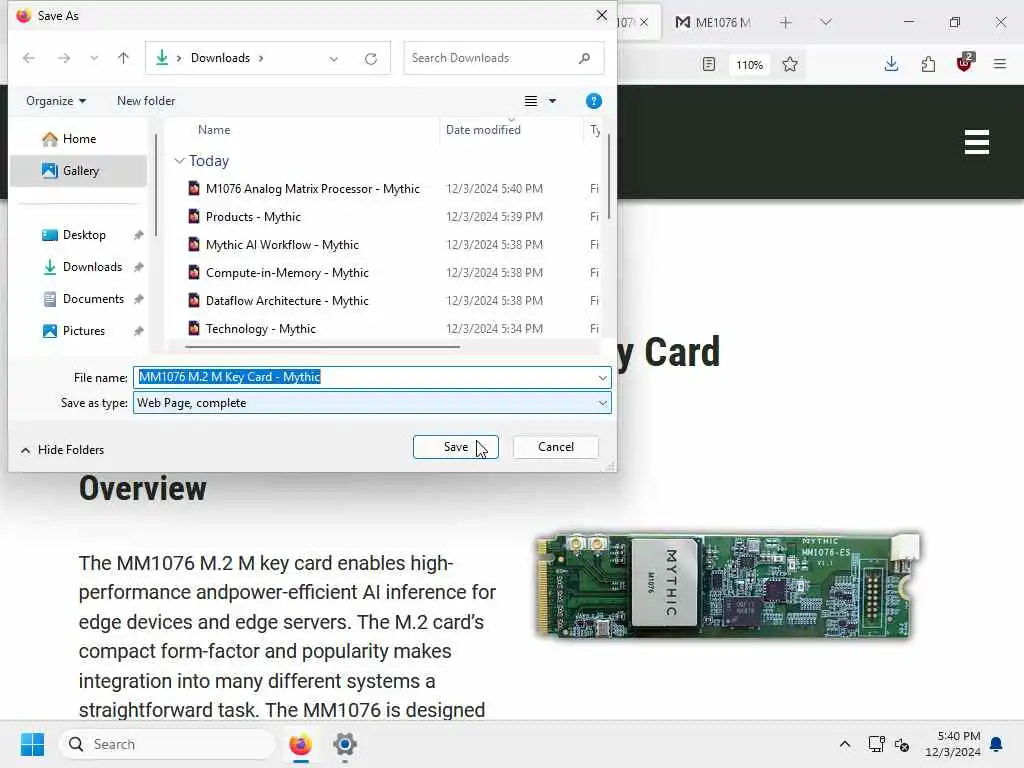Expand the chevron after Downloads breadcrumb
Screen dimensions: 1024x768
(261, 57)
